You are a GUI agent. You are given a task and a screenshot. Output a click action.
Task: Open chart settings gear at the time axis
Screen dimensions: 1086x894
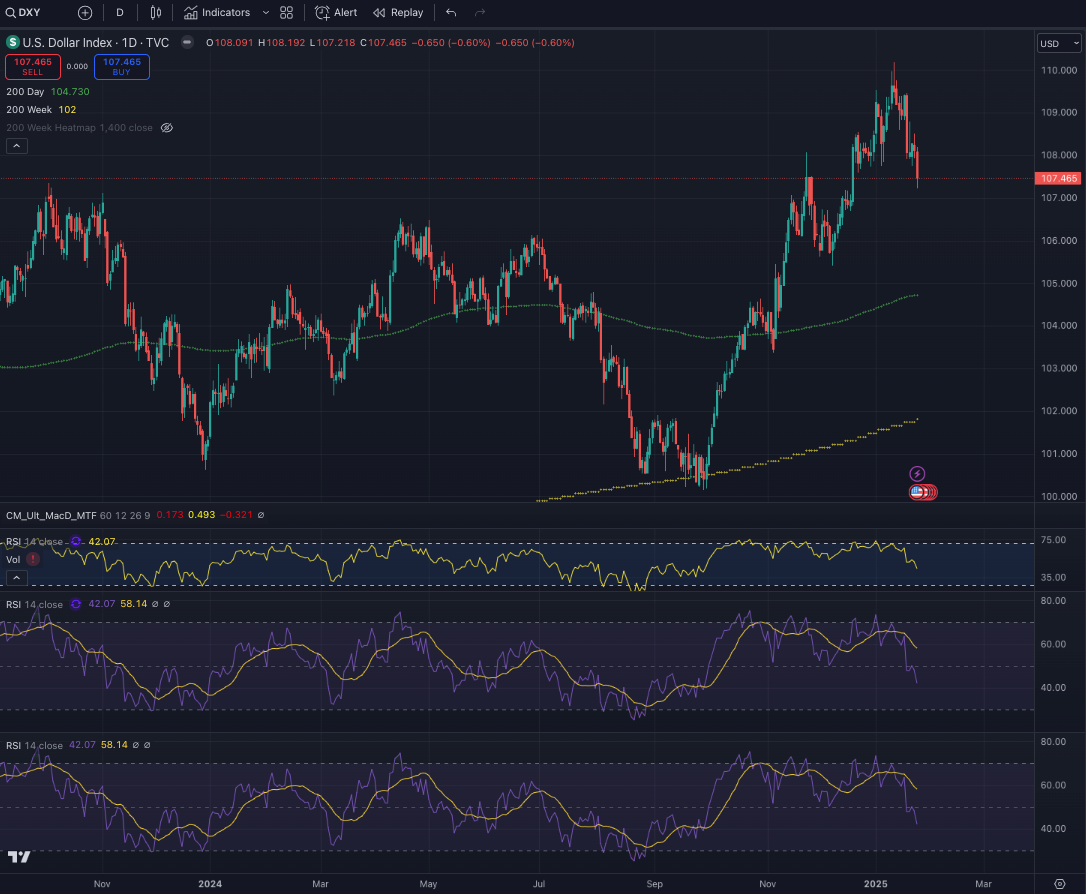click(1060, 884)
